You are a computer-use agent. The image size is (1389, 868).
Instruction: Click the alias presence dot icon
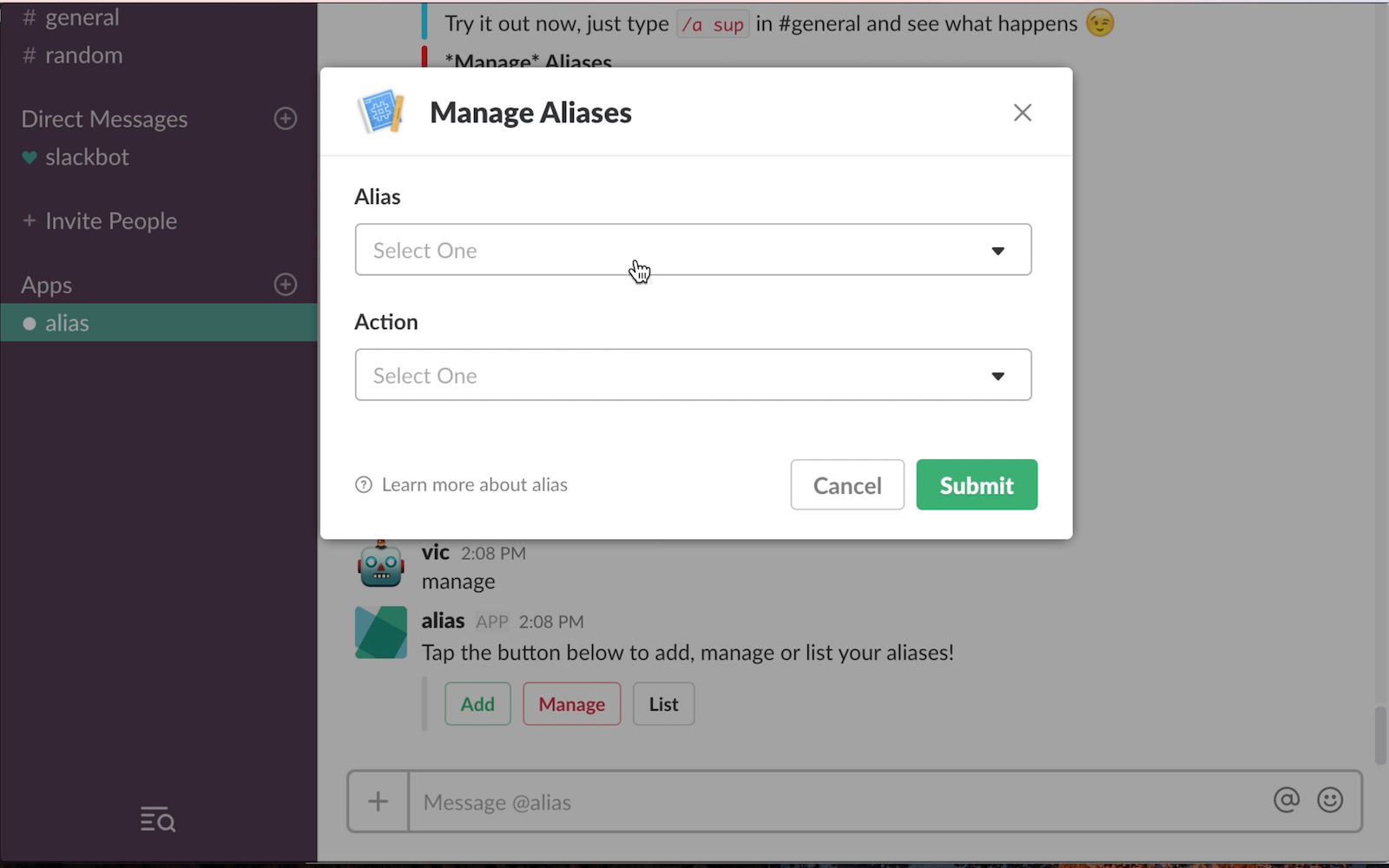(30, 324)
